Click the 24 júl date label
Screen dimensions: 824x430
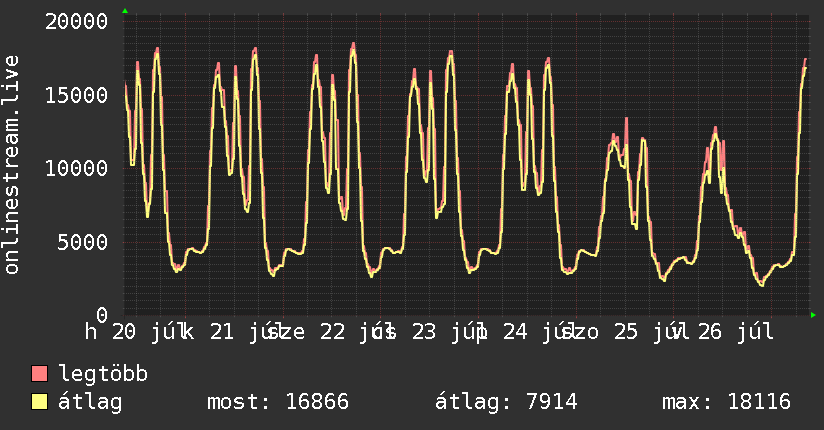(535, 332)
